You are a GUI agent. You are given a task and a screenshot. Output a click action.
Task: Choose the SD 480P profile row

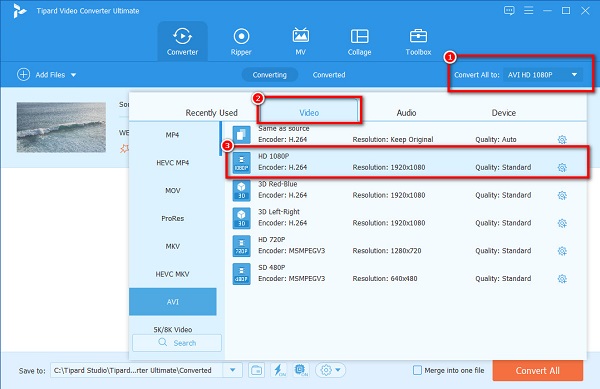click(406, 274)
